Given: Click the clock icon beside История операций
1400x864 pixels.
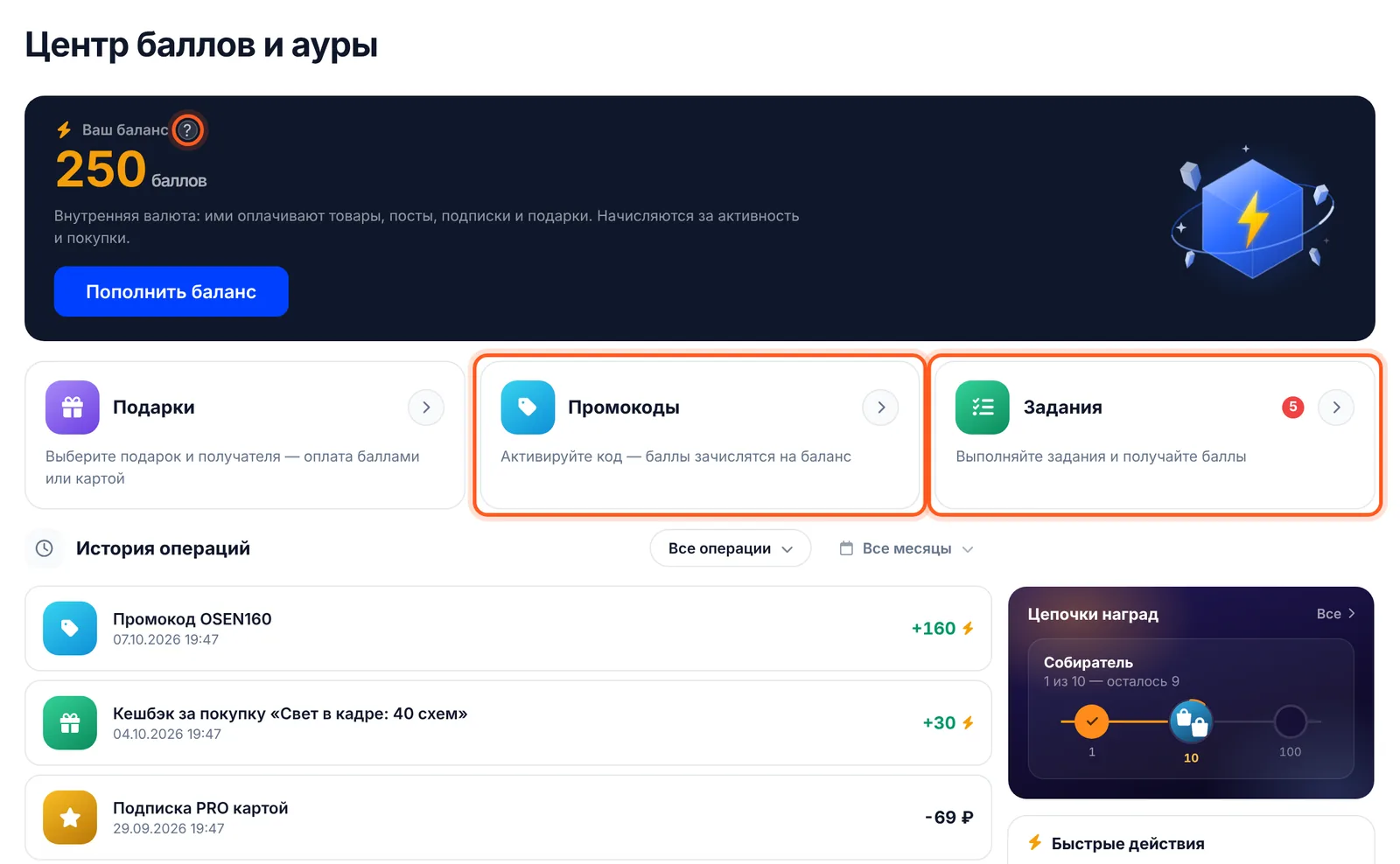Looking at the screenshot, I should click(x=45, y=548).
